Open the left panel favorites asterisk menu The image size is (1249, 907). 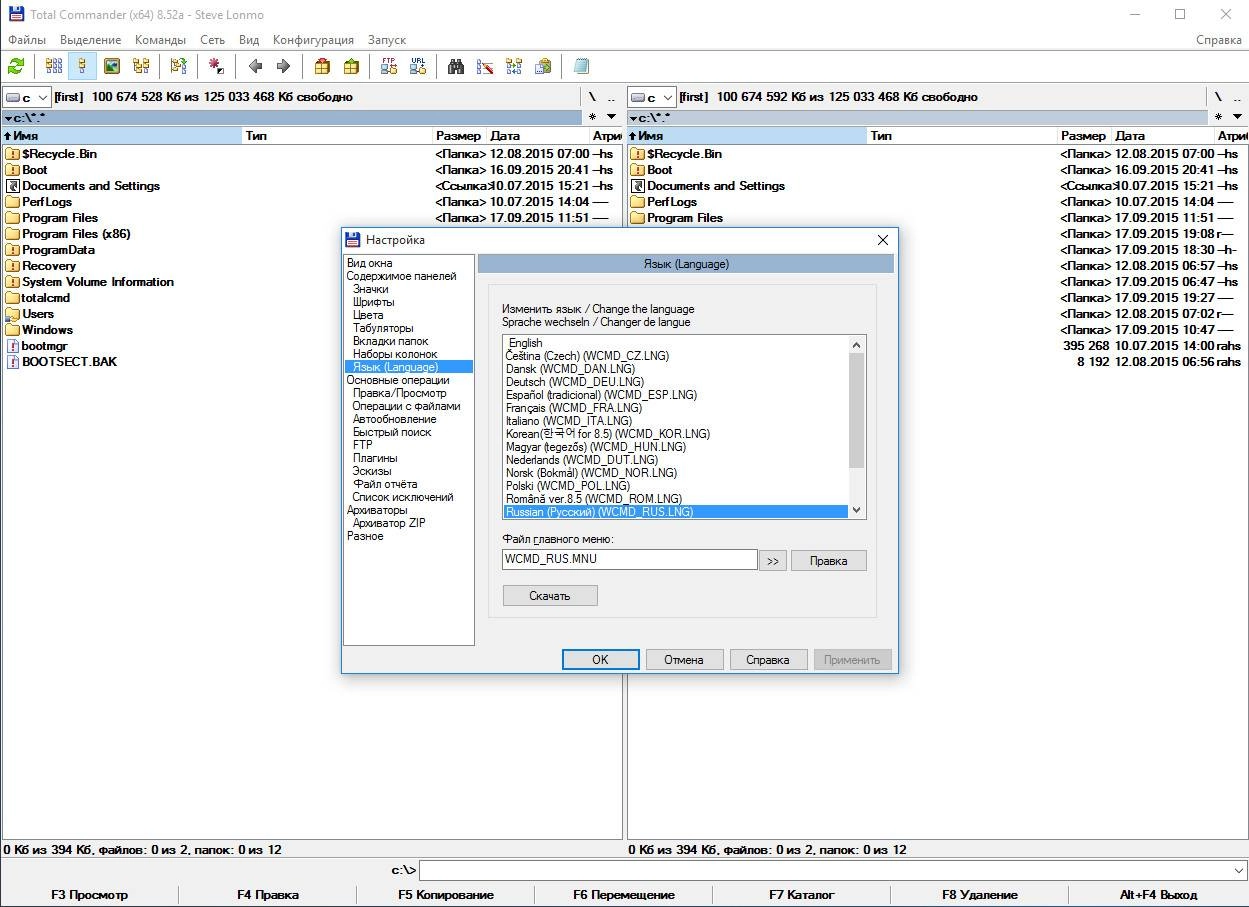[592, 117]
